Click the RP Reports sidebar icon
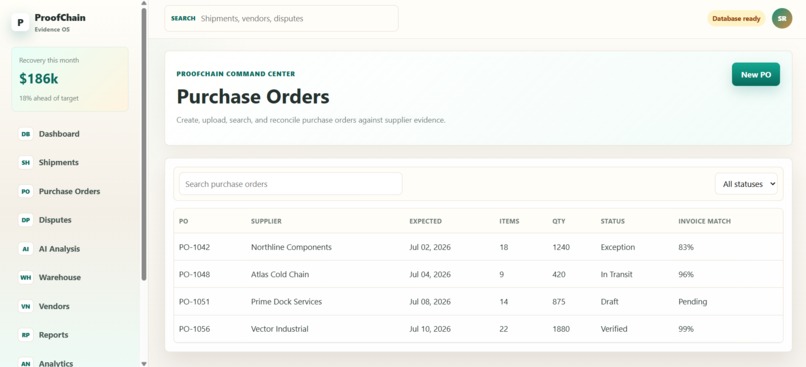This screenshot has height=367, width=806. (25, 335)
